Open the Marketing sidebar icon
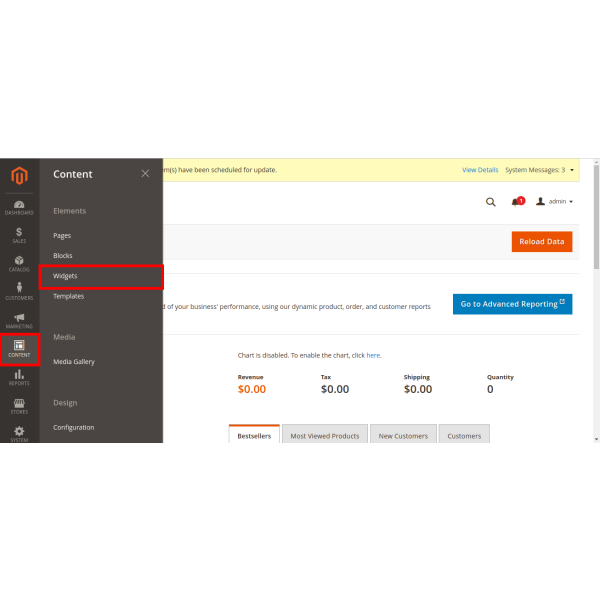Screen dimensions: 600x600 click(x=19, y=321)
